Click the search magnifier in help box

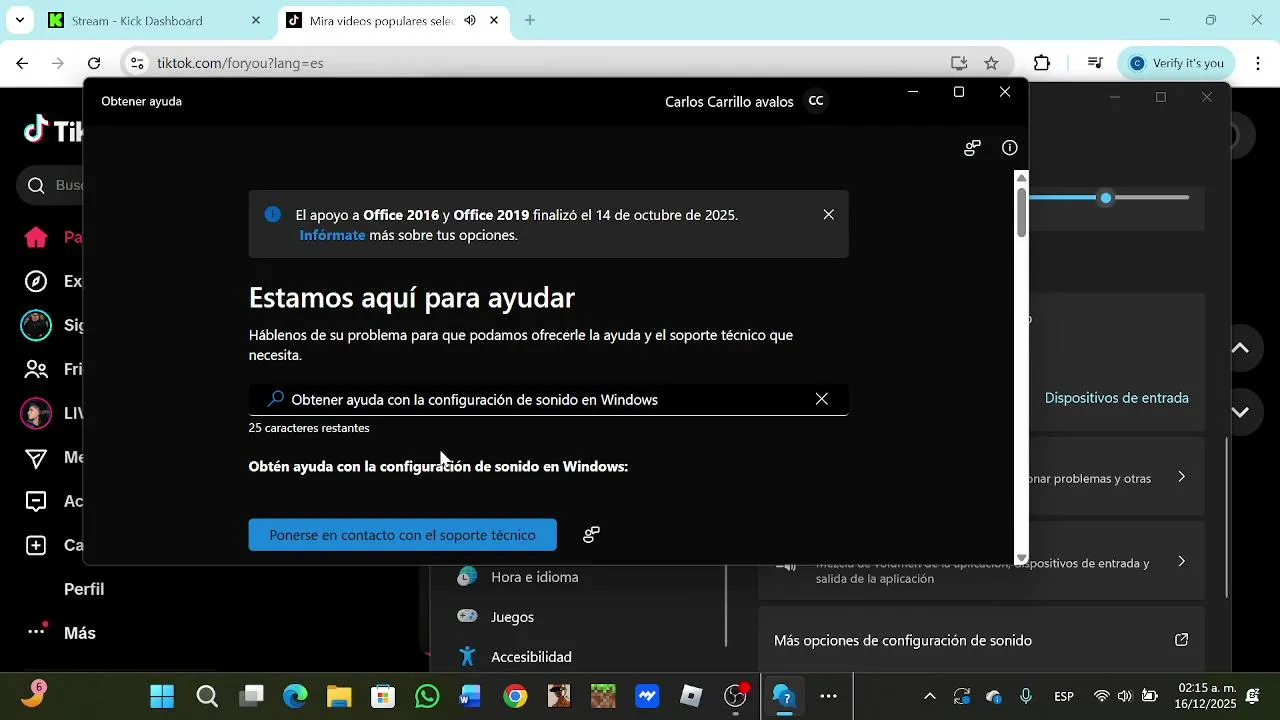275,399
